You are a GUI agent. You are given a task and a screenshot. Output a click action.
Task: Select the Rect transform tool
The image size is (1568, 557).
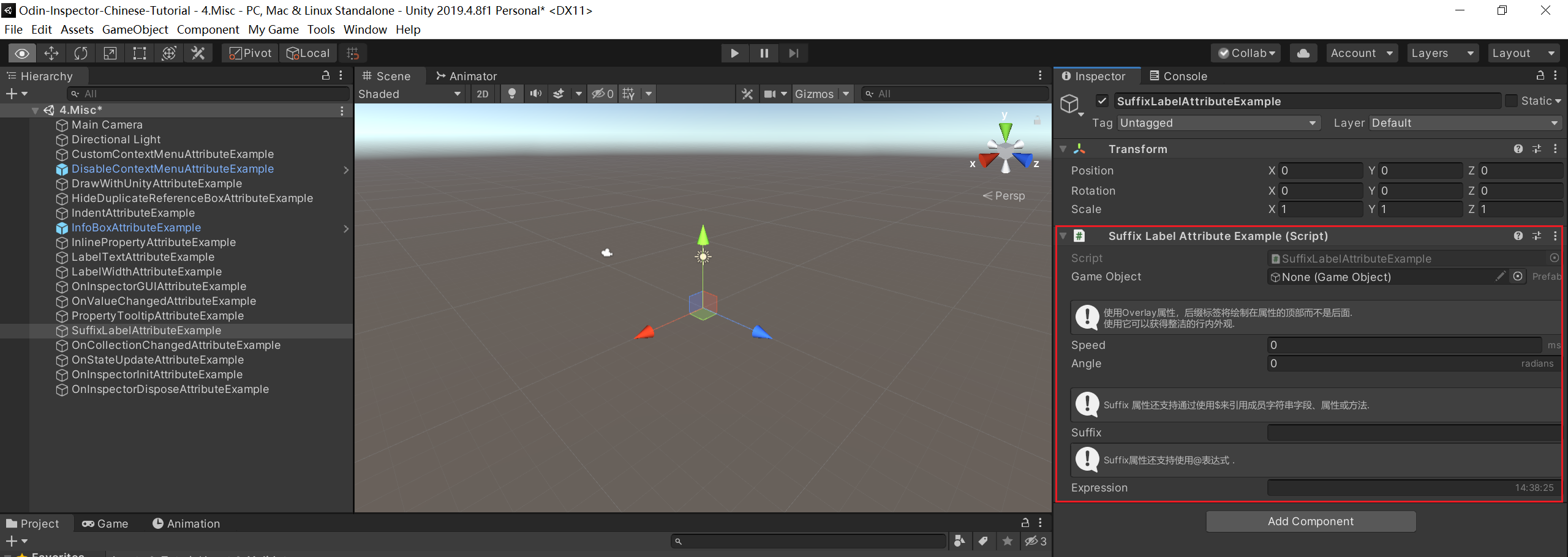point(140,53)
